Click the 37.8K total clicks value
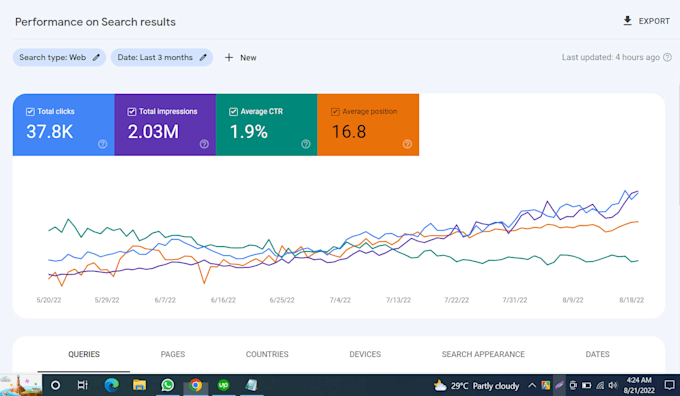 tap(49, 131)
